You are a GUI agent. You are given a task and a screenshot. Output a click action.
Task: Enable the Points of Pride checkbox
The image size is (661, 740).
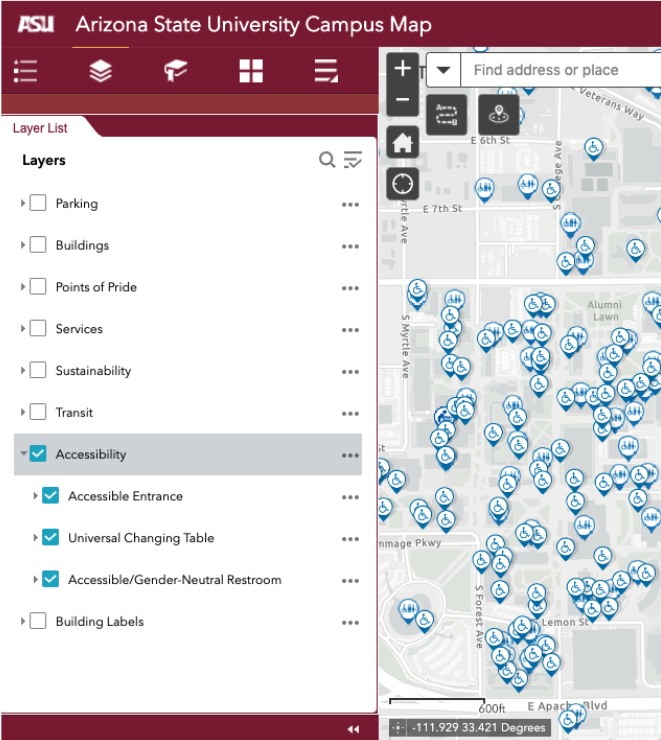(x=38, y=286)
